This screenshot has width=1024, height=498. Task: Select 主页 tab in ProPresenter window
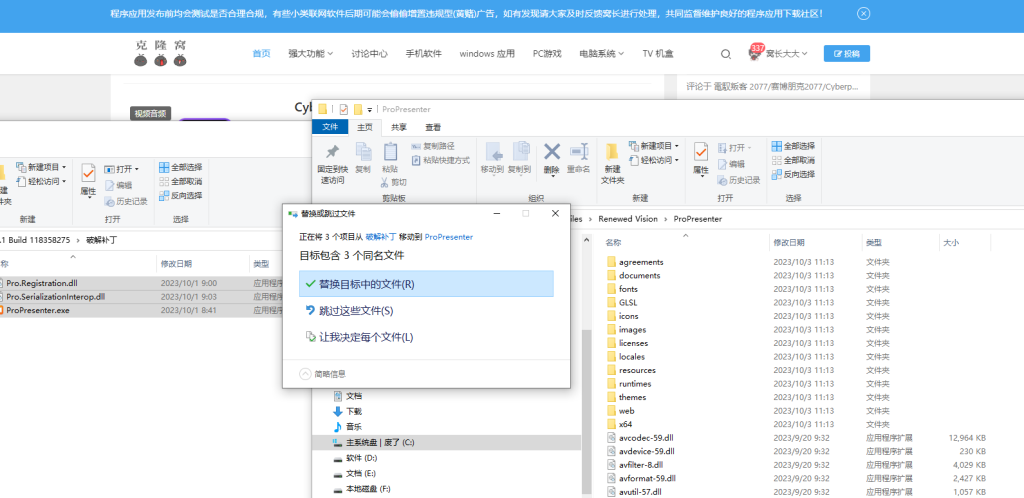(x=365, y=127)
